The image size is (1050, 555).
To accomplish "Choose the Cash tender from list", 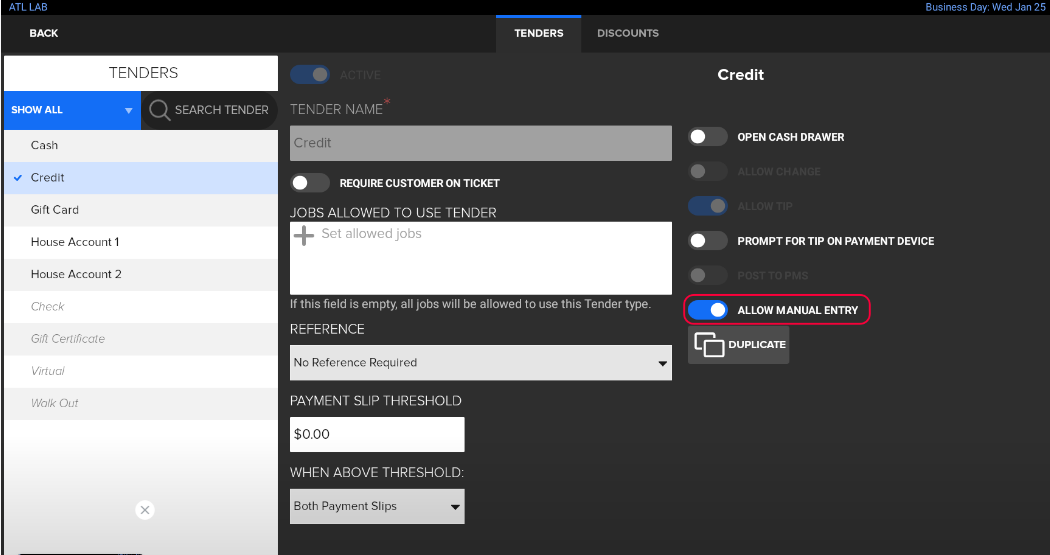I will 45,145.
